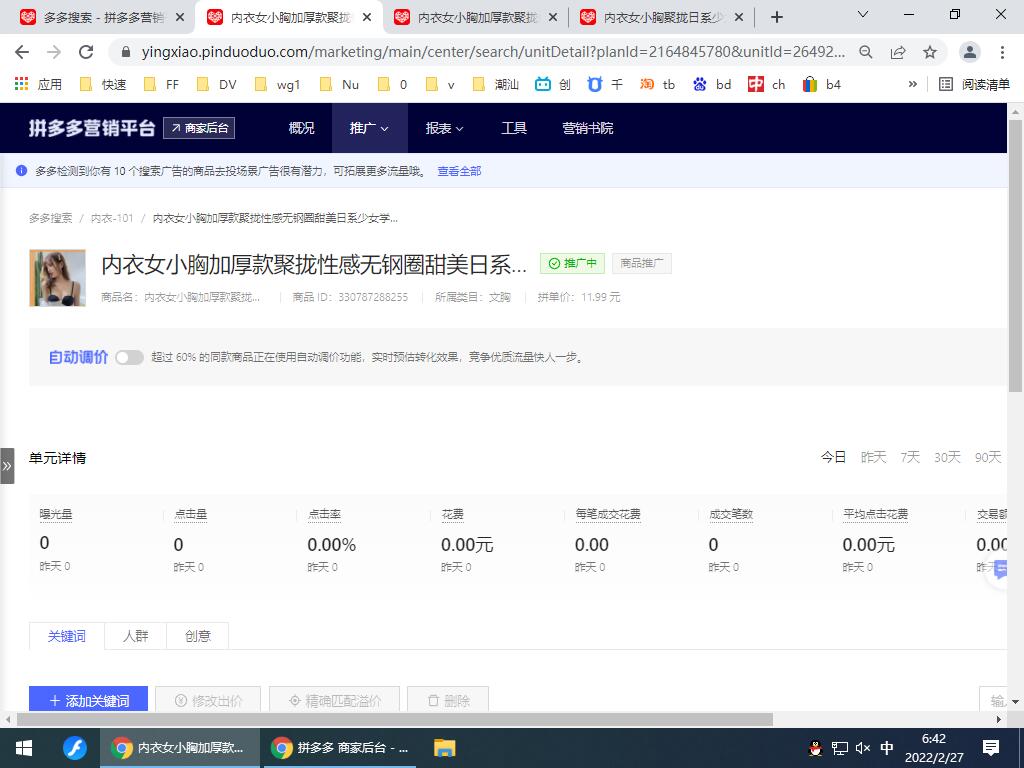Open the tab search chevron
The height and width of the screenshot is (768, 1024).
[x=863, y=14]
